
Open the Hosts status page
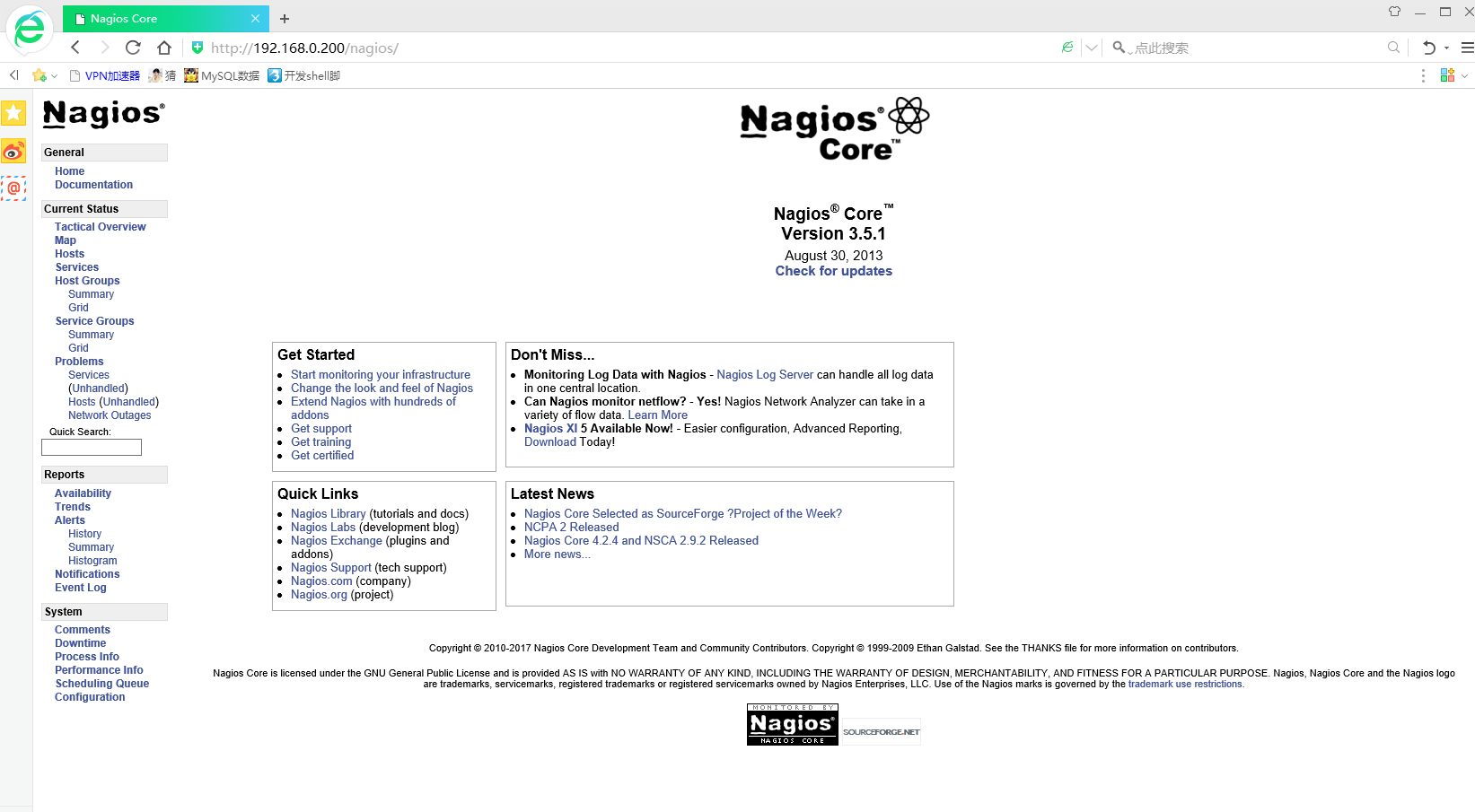pyautogui.click(x=69, y=254)
